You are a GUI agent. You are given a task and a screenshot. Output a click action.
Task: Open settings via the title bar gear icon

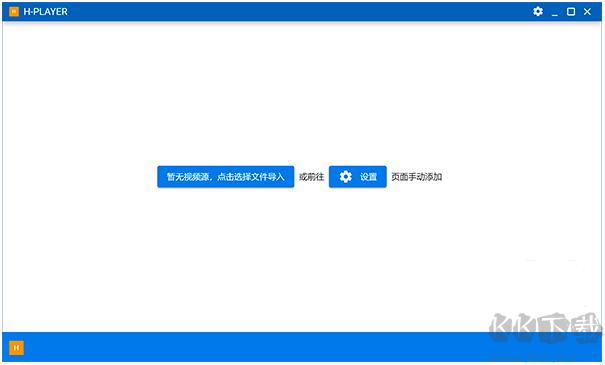tap(538, 12)
